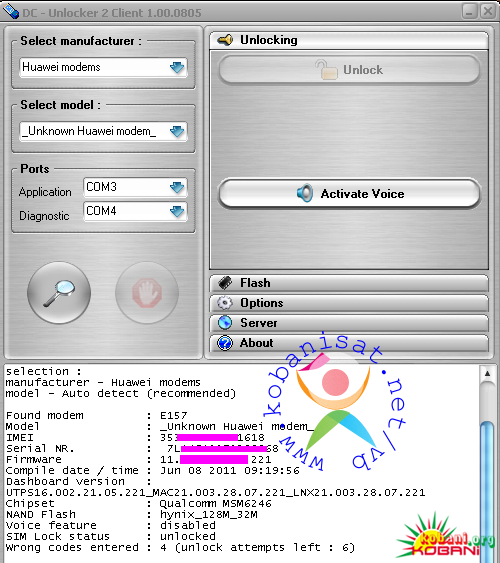Click the padlock icon in Unlock button

pos(326,69)
